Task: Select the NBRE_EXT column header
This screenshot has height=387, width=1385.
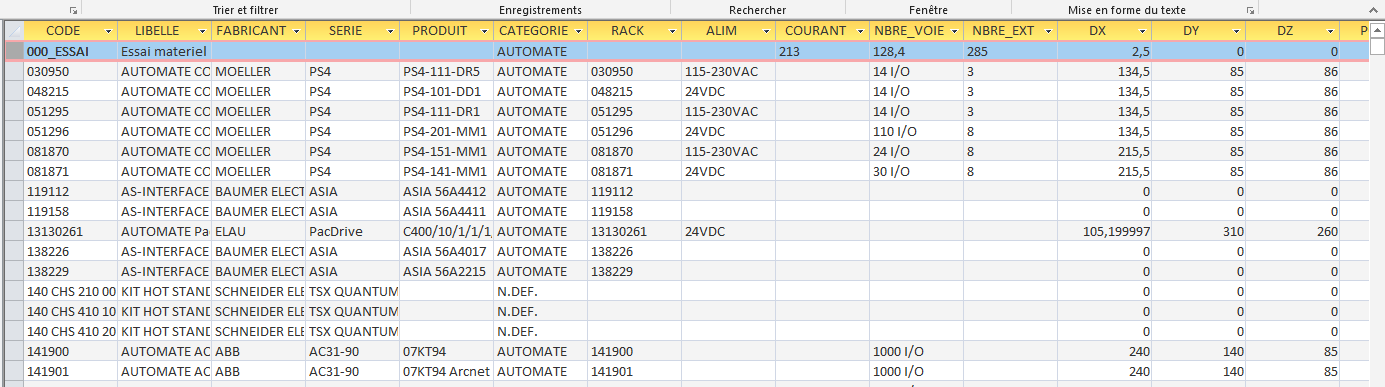Action: point(1010,31)
